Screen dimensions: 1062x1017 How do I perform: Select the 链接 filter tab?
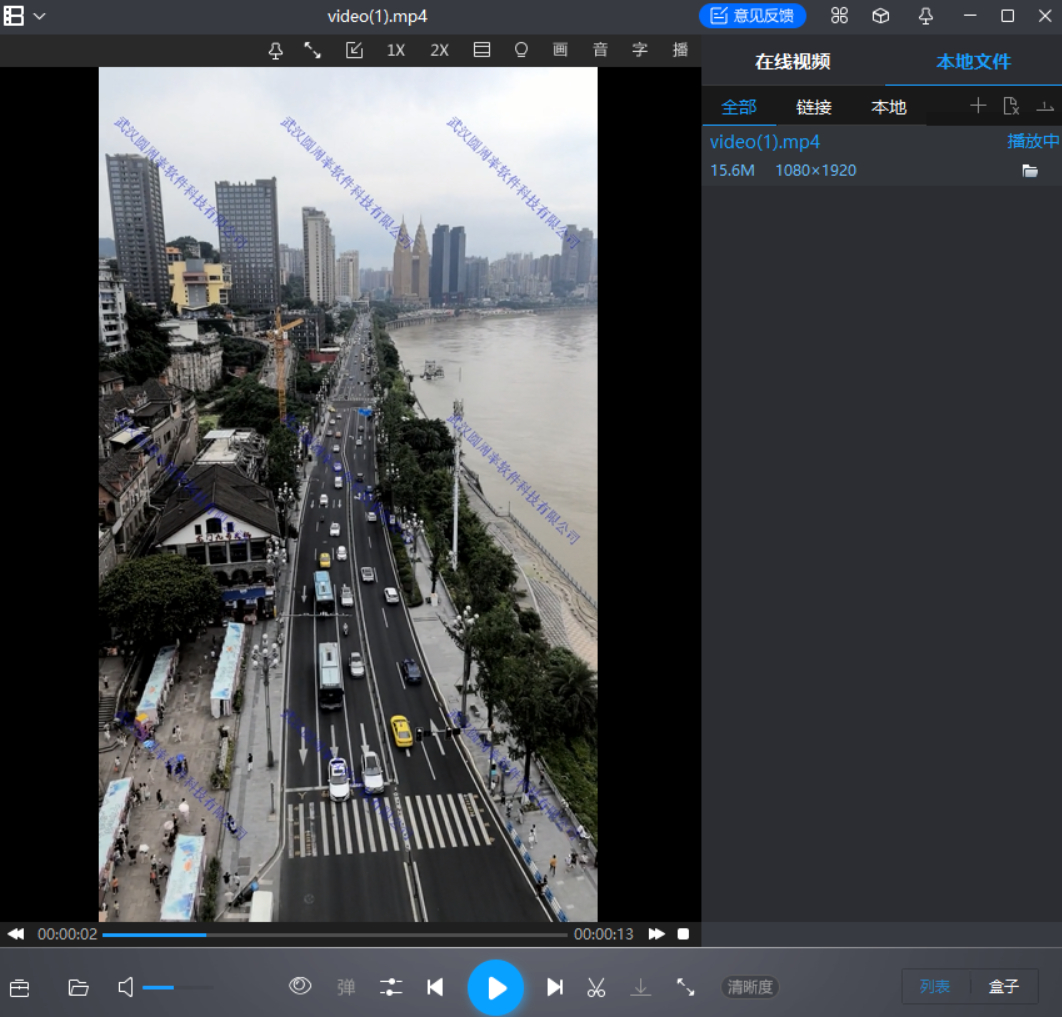tap(814, 107)
